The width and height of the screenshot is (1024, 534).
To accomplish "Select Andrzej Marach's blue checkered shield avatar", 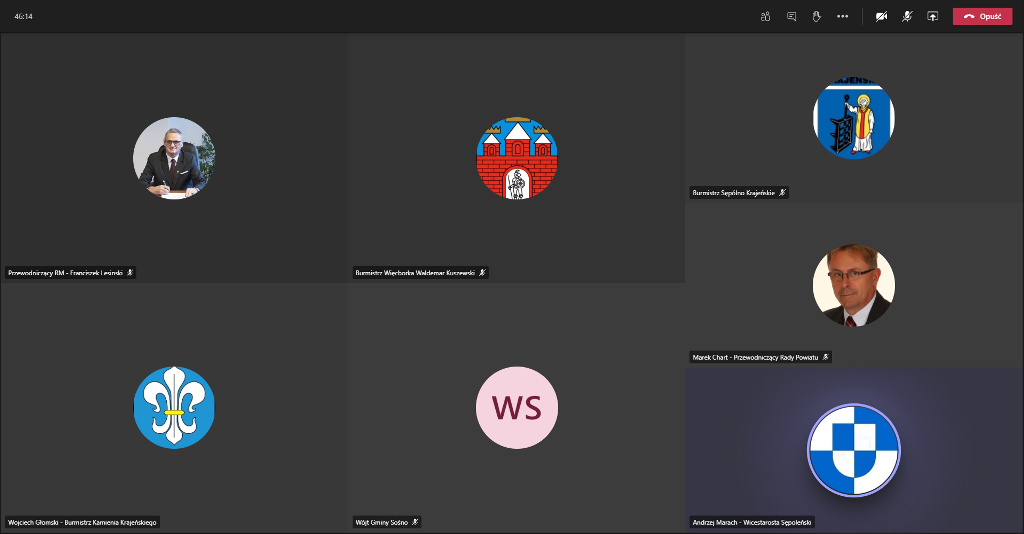I will [x=854, y=450].
